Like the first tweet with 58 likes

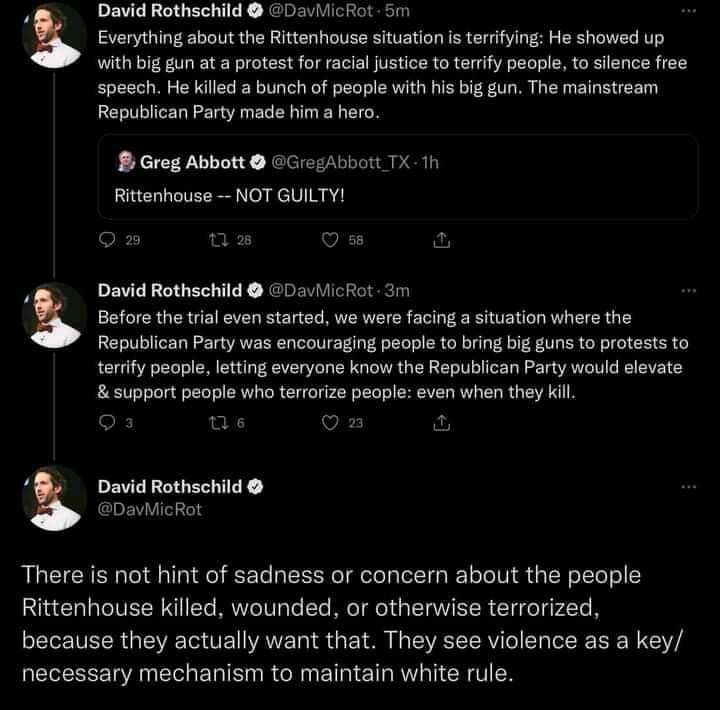coord(331,240)
